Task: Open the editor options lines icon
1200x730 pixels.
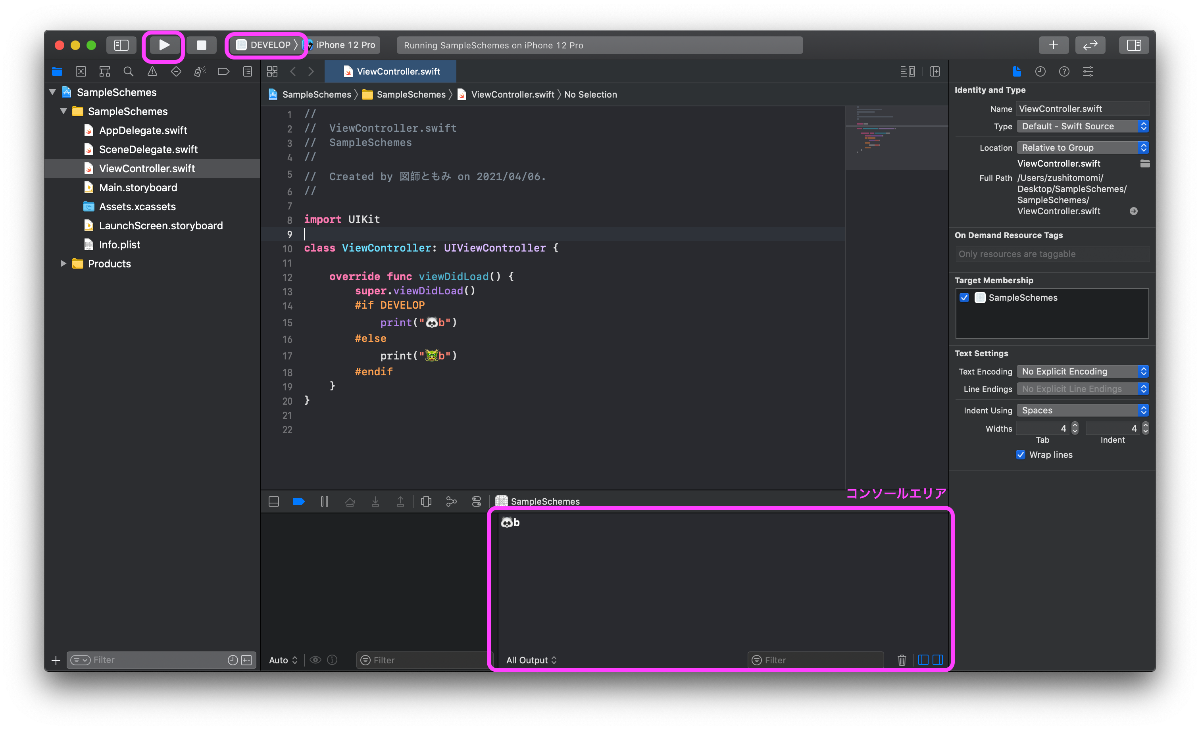Action: [x=908, y=72]
